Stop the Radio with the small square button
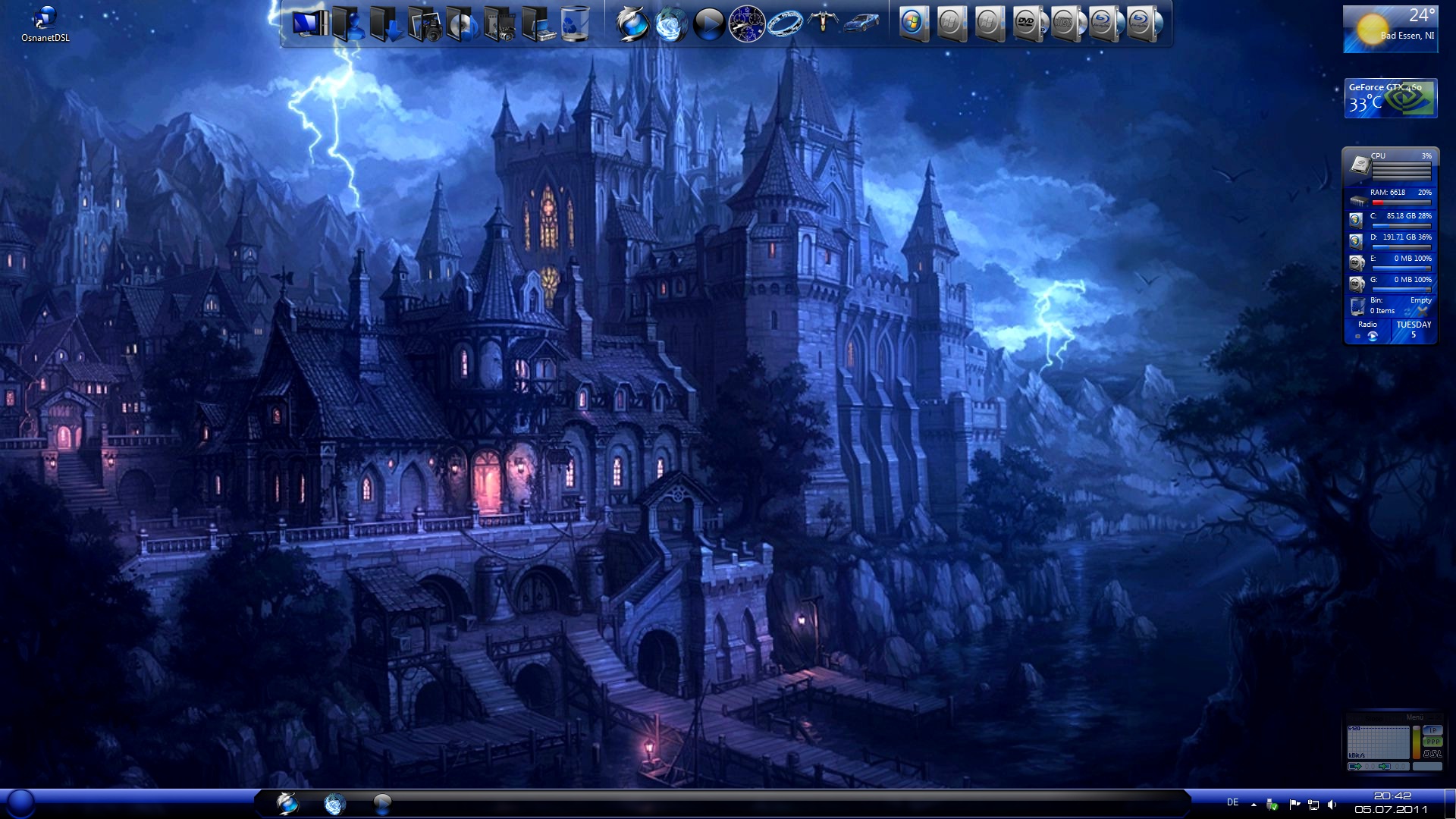The width and height of the screenshot is (1456, 819). point(1357,337)
